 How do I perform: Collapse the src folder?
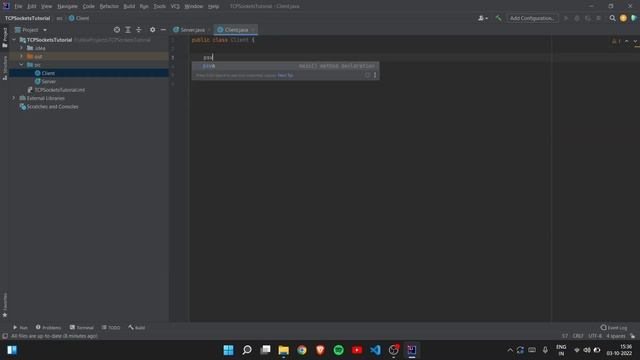coord(22,65)
